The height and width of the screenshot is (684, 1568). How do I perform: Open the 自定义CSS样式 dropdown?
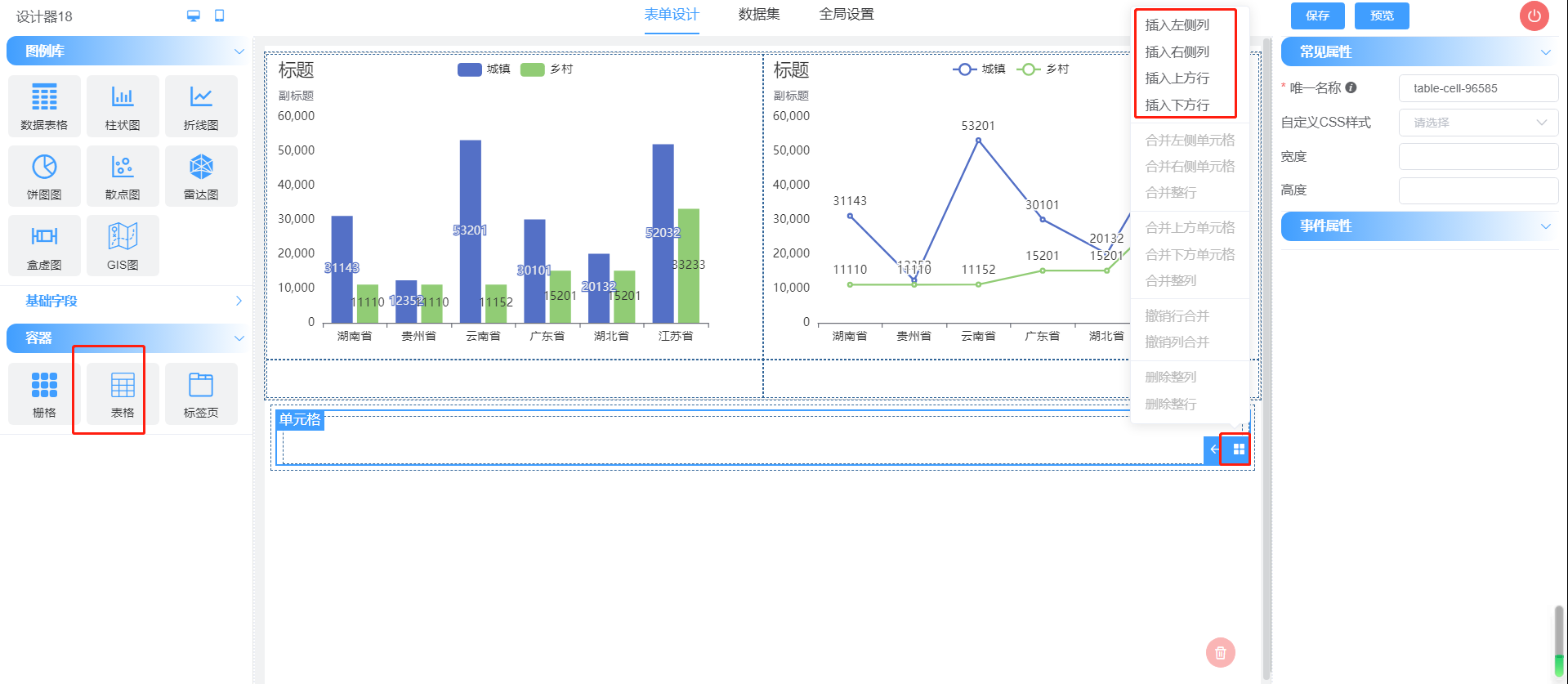1478,123
